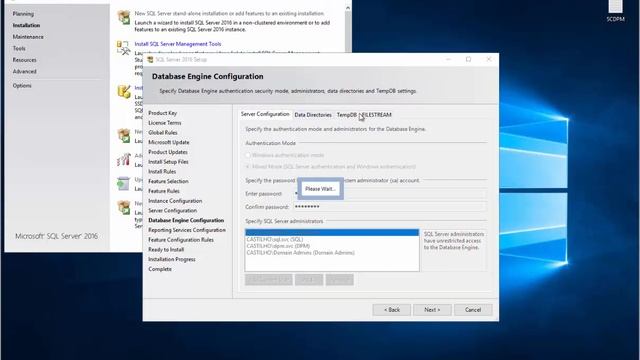Click the Install Setup Files step
The width and height of the screenshot is (640, 360).
click(168, 162)
